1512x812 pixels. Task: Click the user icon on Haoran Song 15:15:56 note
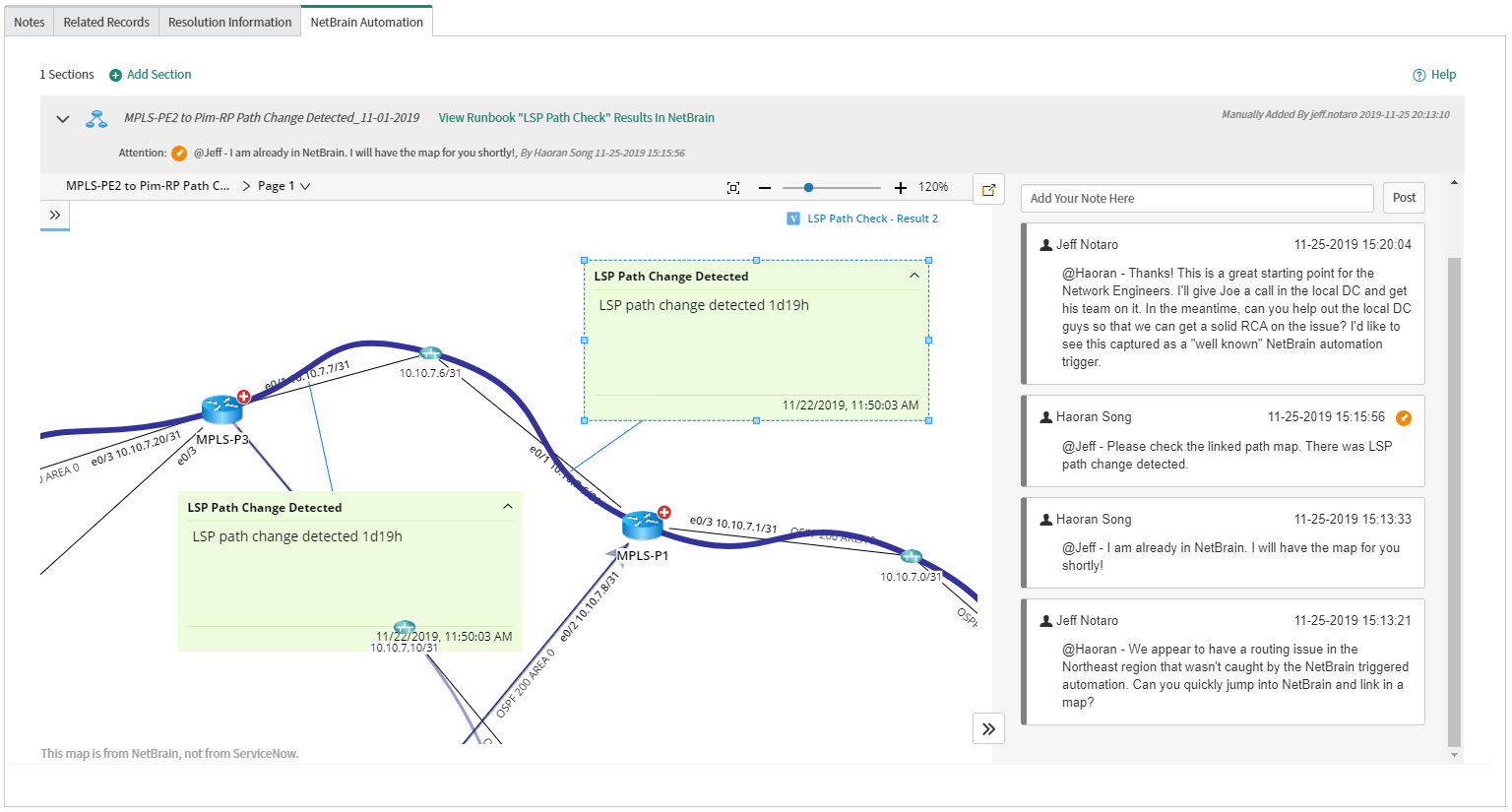pos(1046,417)
